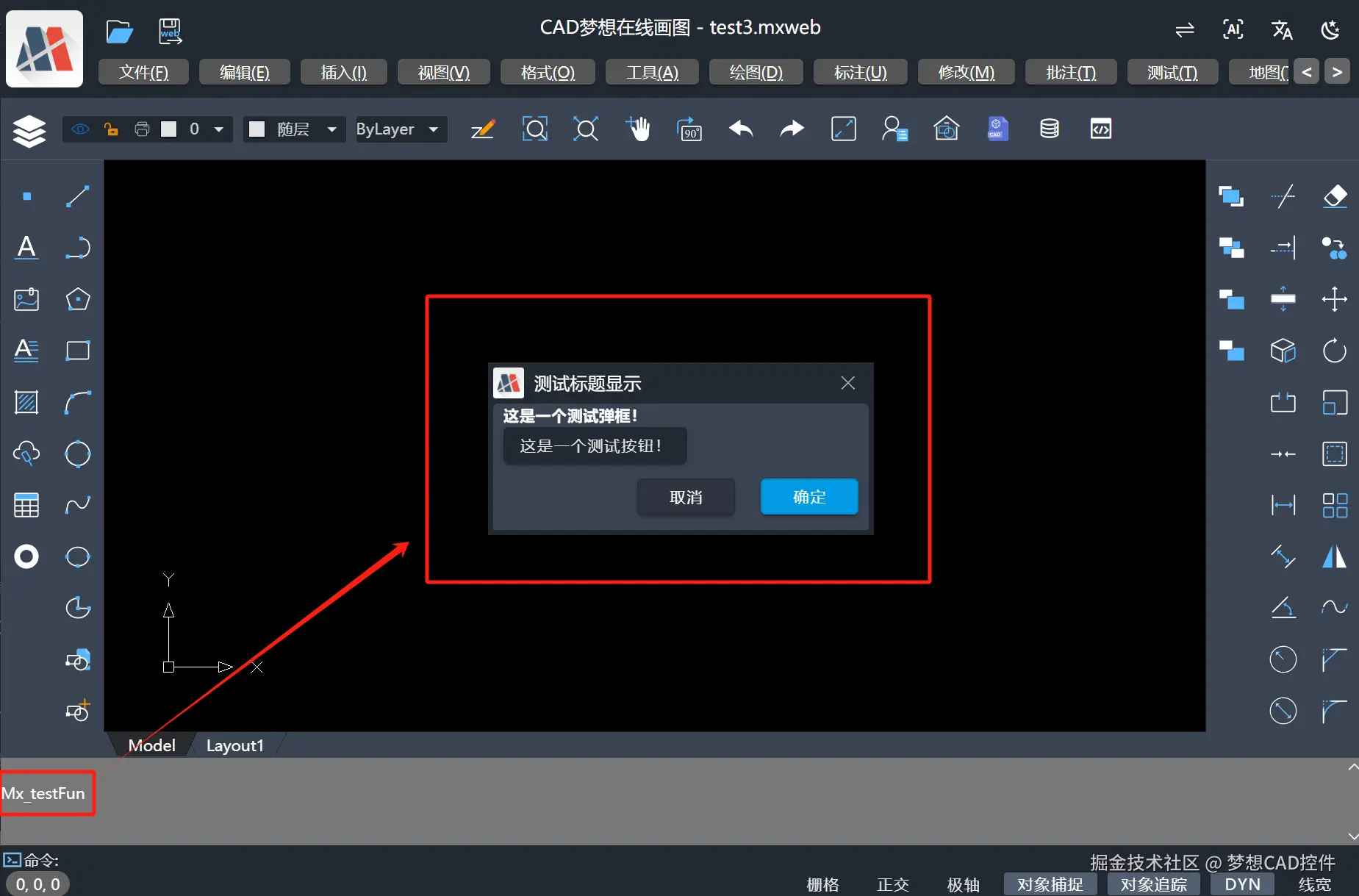Open the 随层 color dropdown
The image size is (1359, 896).
pos(331,129)
